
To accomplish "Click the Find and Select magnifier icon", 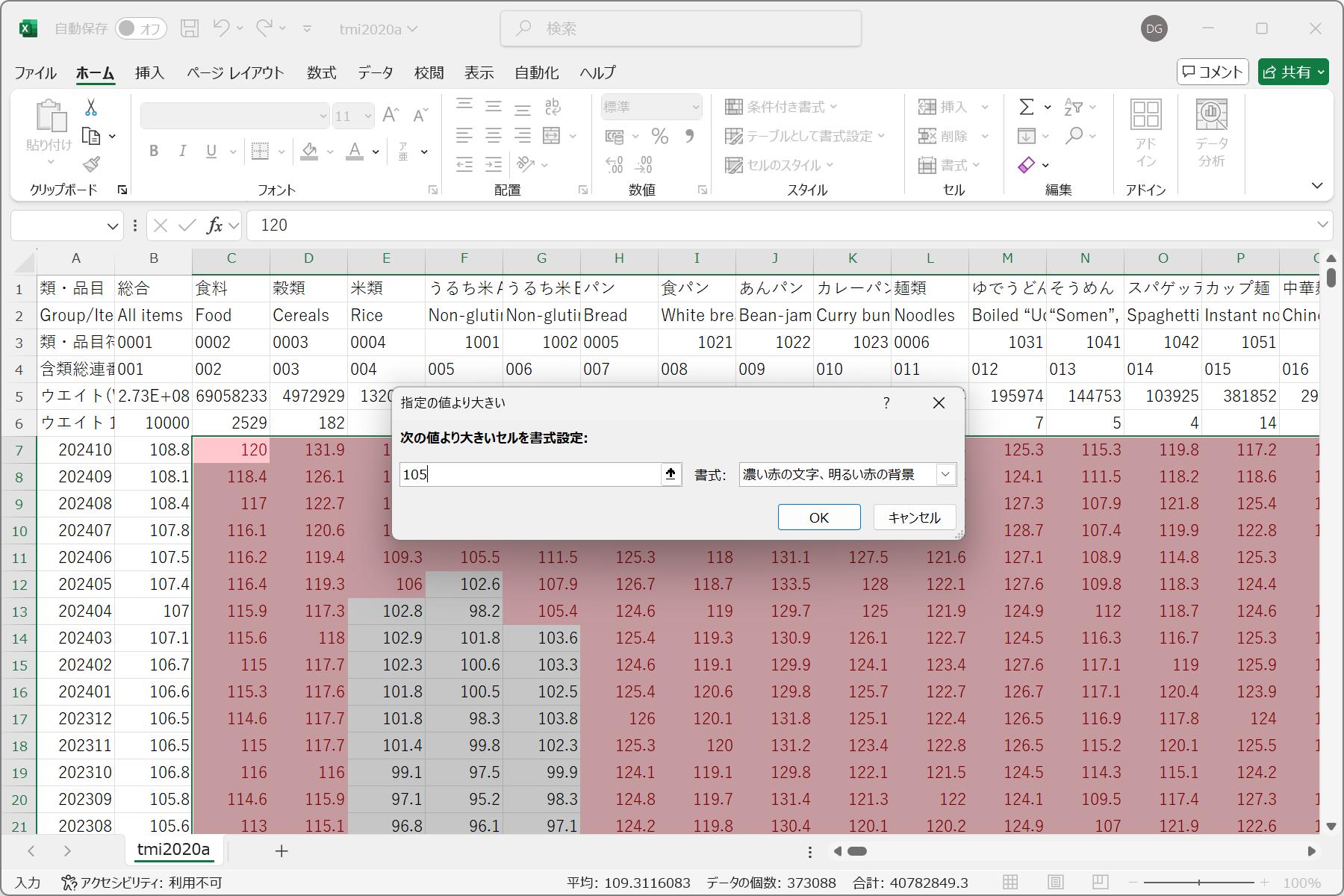I will (1074, 136).
